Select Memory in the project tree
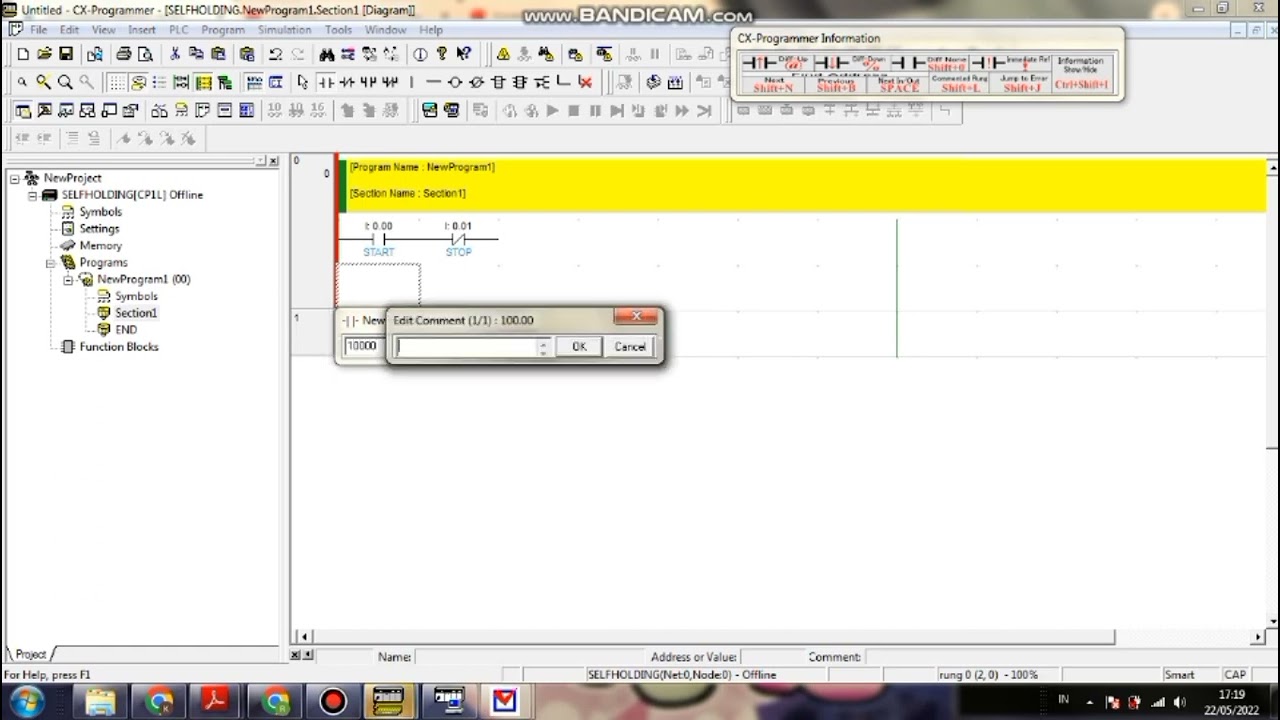 (101, 245)
